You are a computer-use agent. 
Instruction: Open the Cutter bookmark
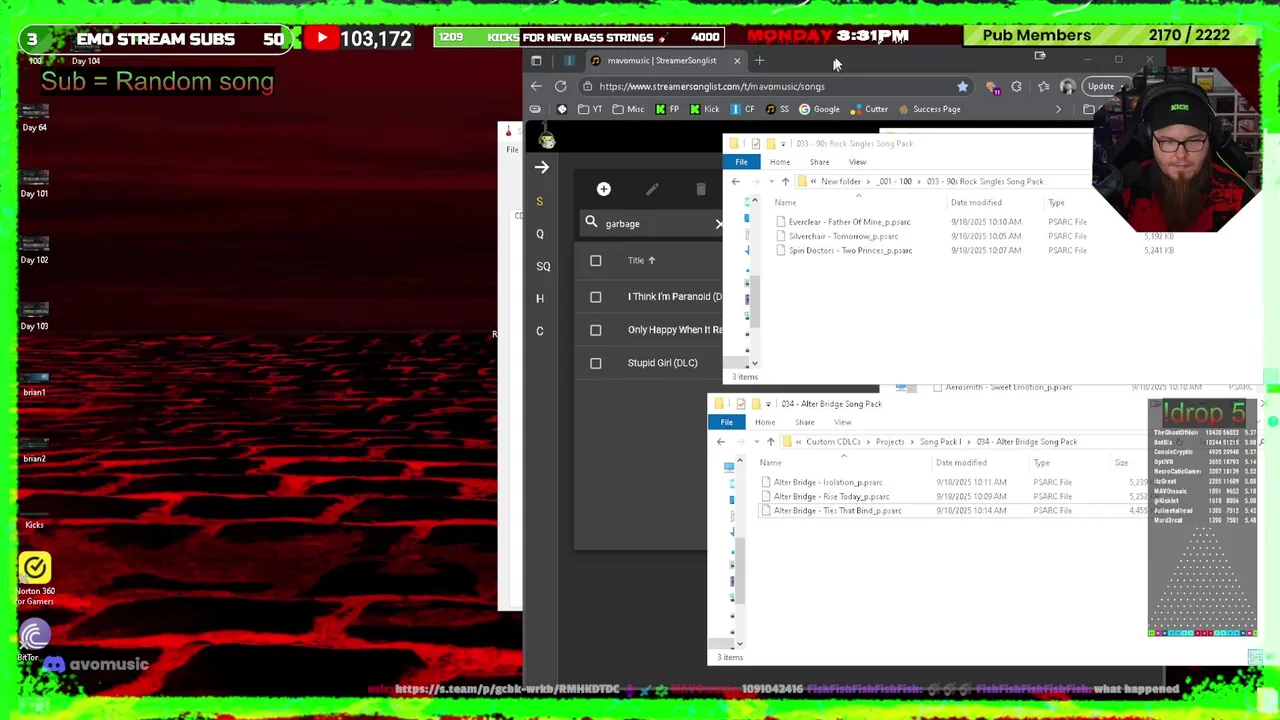coord(870,109)
